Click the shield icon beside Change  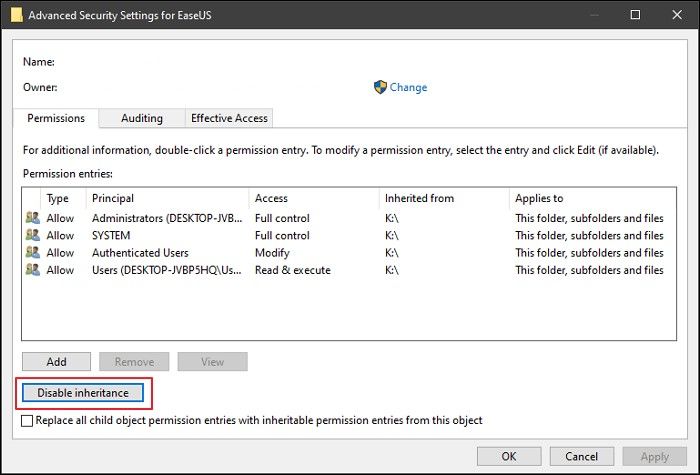point(380,87)
